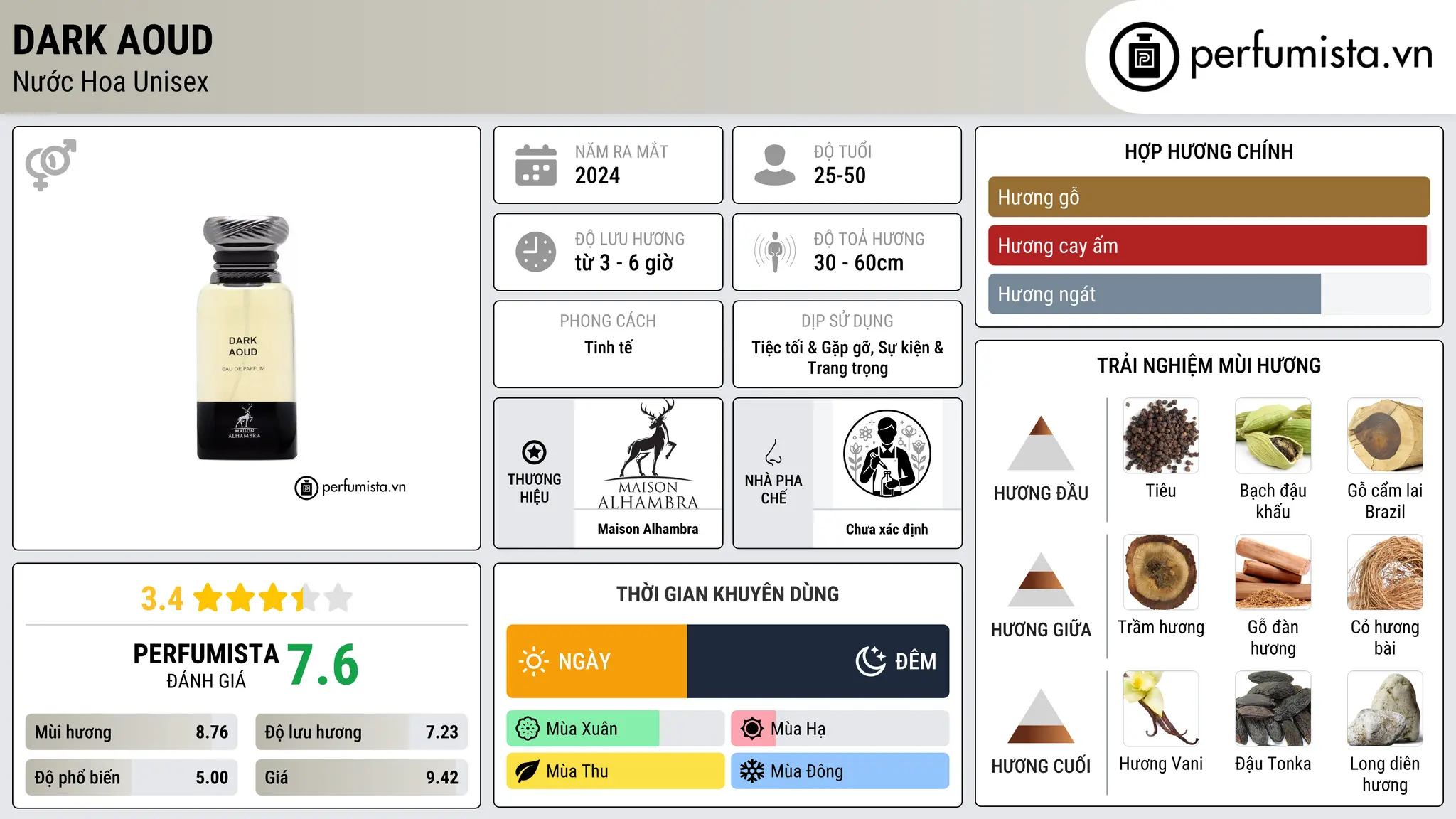Screen dimensions: 1456x819
Task: Select the Gỗ cẩm lai Brazil image
Action: click(1385, 436)
